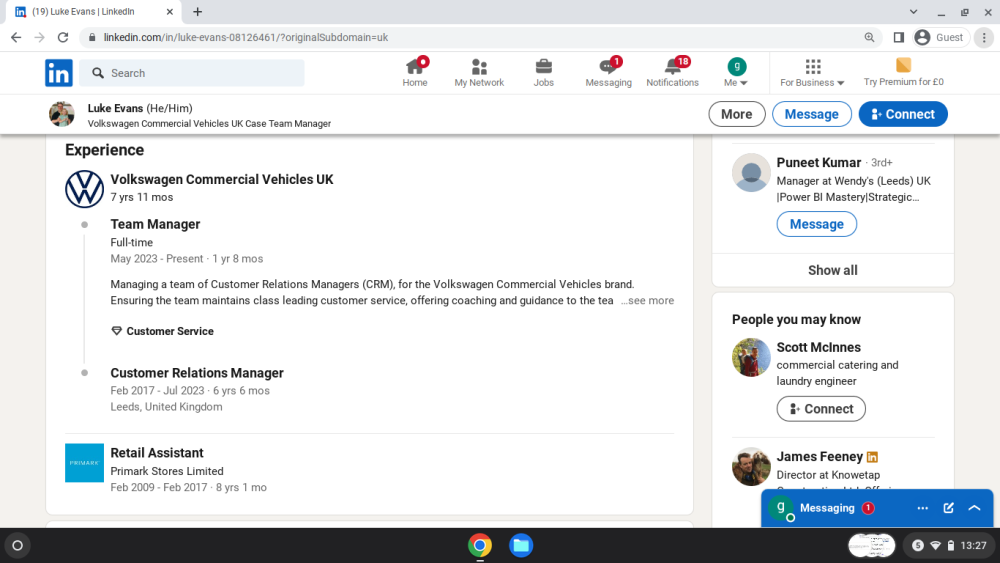Click More button on Luke Evans header
The height and width of the screenshot is (563, 1000).
737,114
